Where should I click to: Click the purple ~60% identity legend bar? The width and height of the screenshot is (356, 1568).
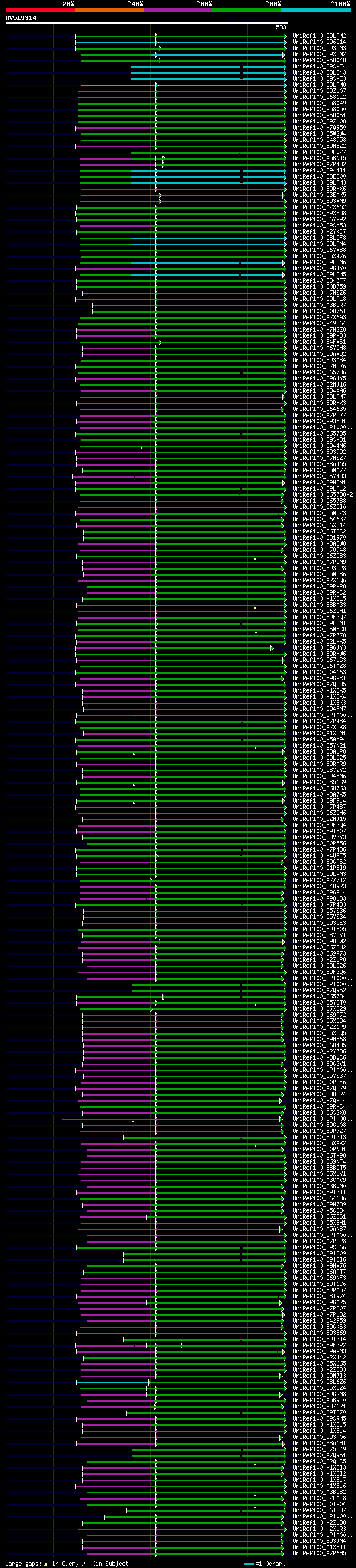pos(179,10)
